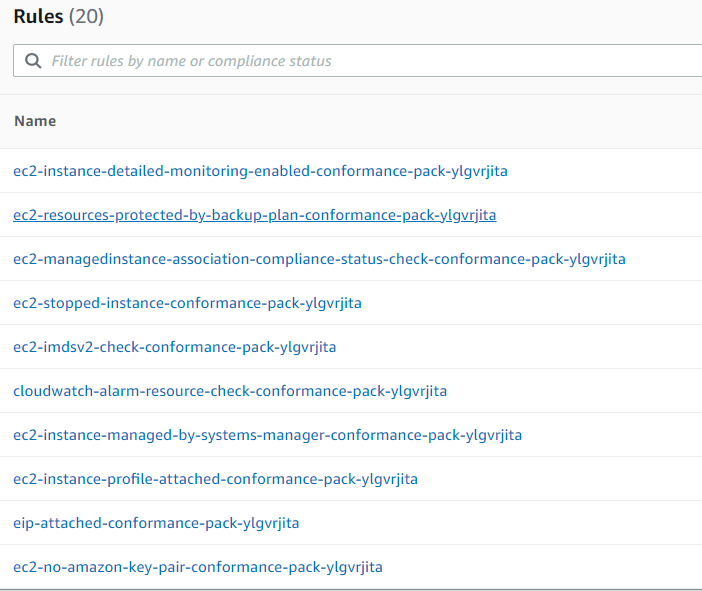This screenshot has width=702, height=591.
Task: Open ec2-managedinstance-association-compliance-status-check rule
Action: click(319, 259)
